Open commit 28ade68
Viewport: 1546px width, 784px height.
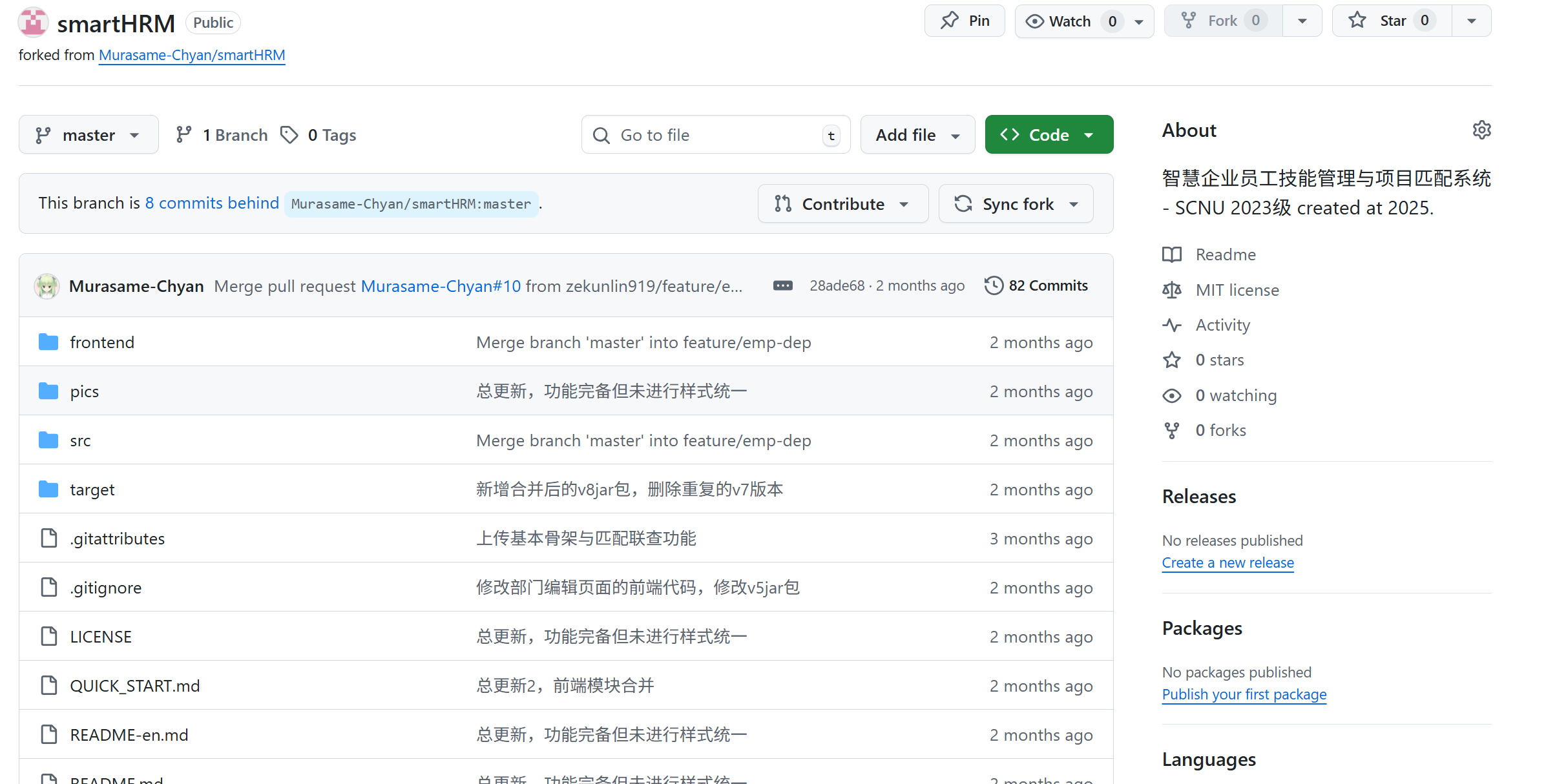coord(837,285)
